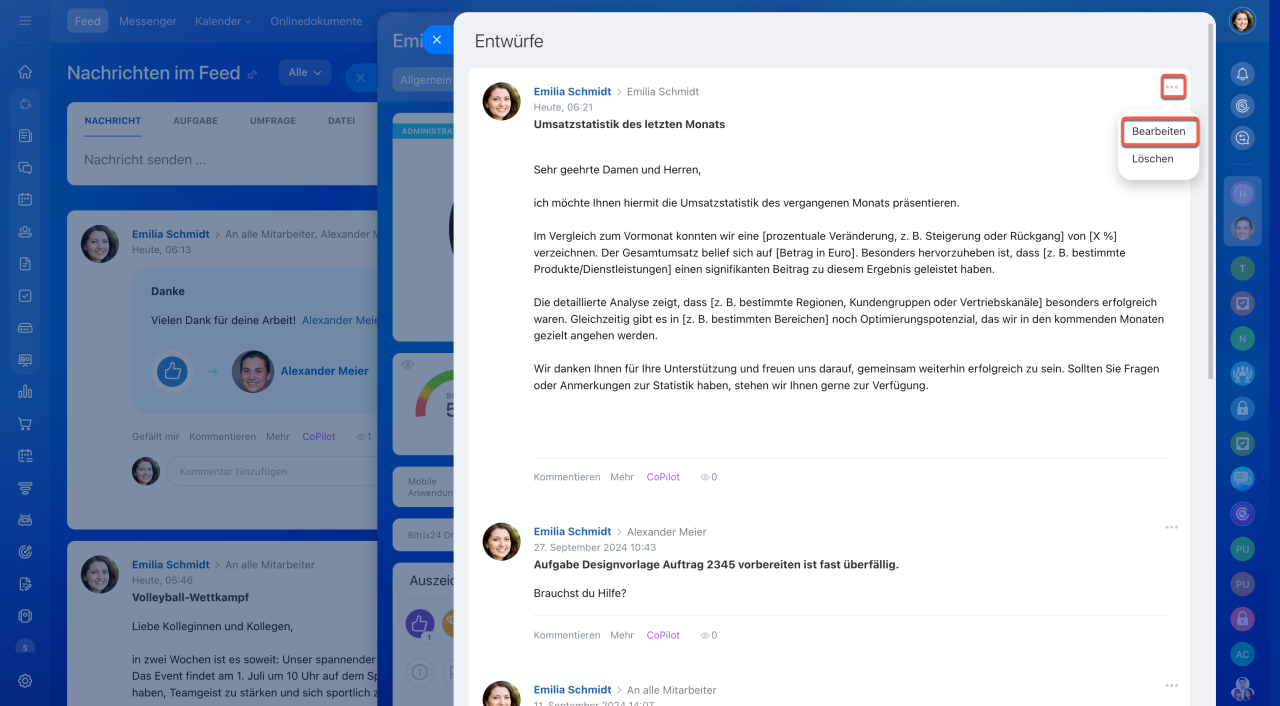Click the pin icon next to Nachrichten im Feed

tap(252, 74)
